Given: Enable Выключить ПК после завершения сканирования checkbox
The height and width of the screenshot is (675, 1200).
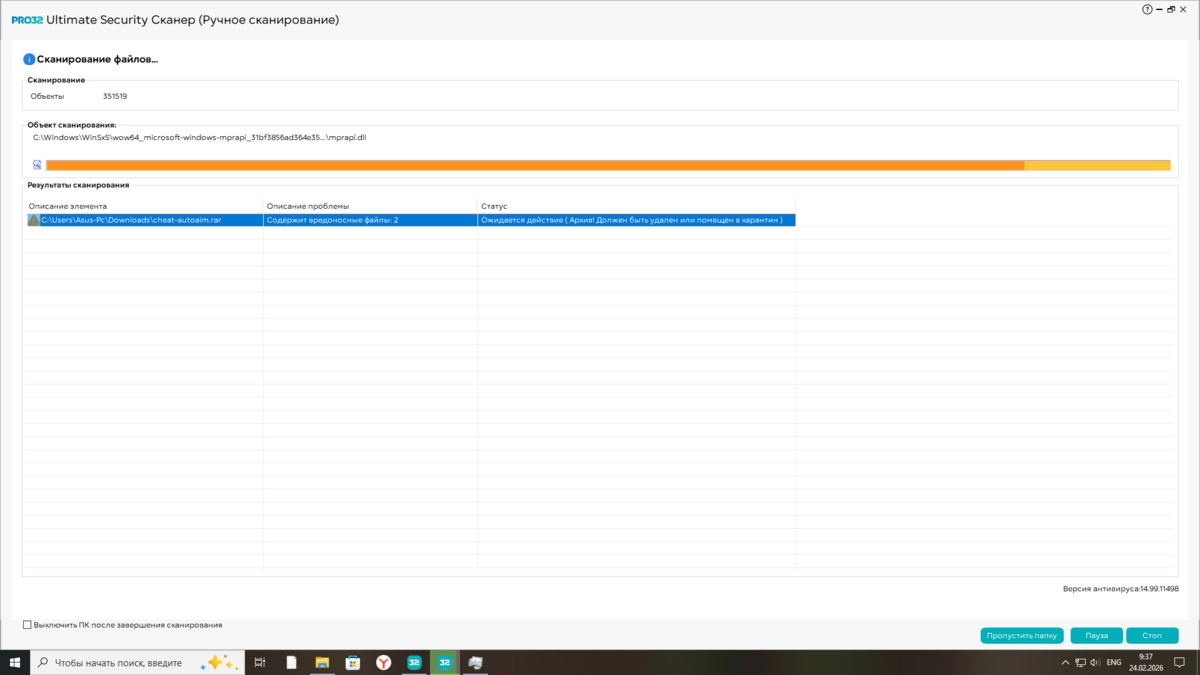Looking at the screenshot, I should coord(28,625).
